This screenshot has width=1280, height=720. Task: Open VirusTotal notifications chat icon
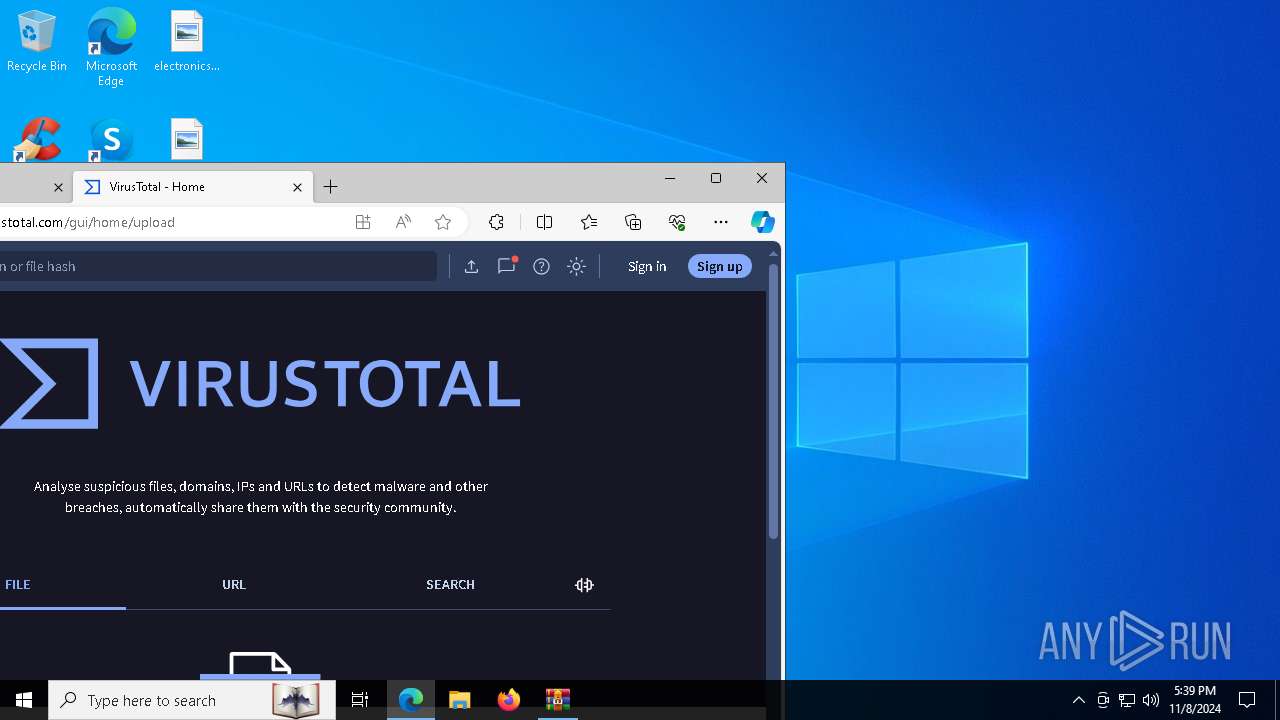tap(507, 265)
